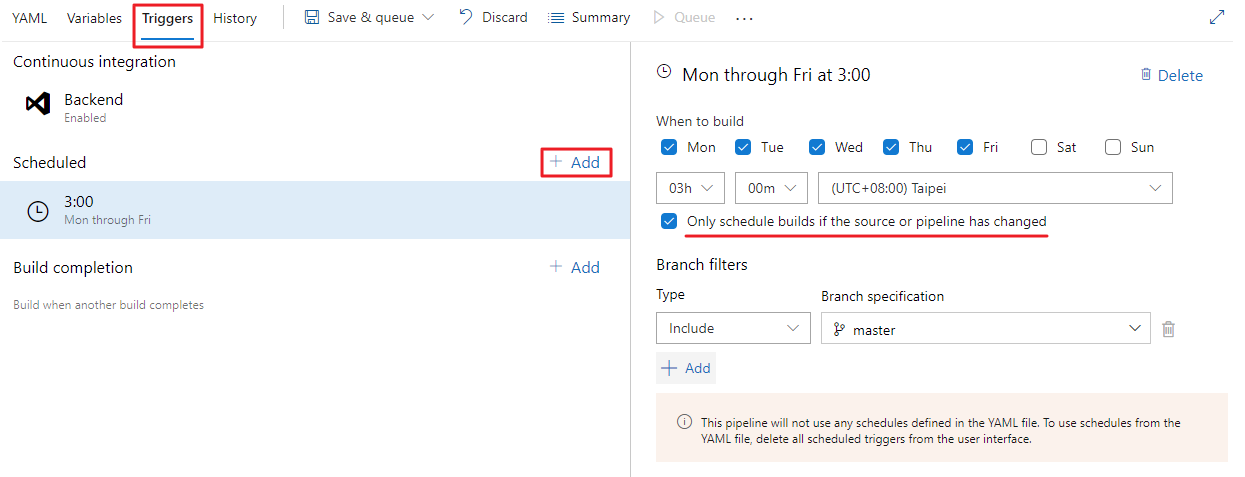
Task: Switch to the Variables tab
Action: coord(94,18)
